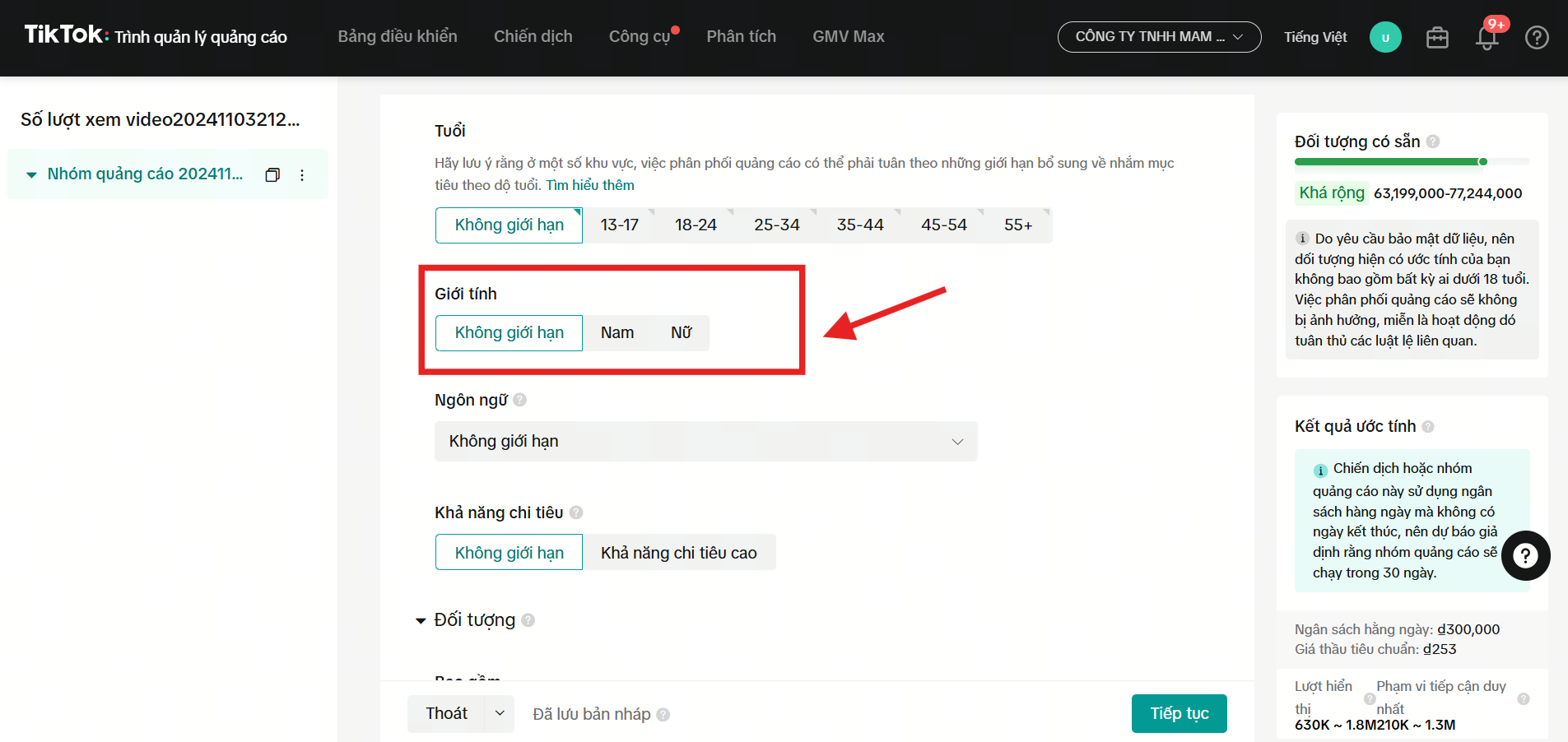Show help tooltip next to Ngôn ngữ
The width and height of the screenshot is (1568, 742).
(x=519, y=400)
